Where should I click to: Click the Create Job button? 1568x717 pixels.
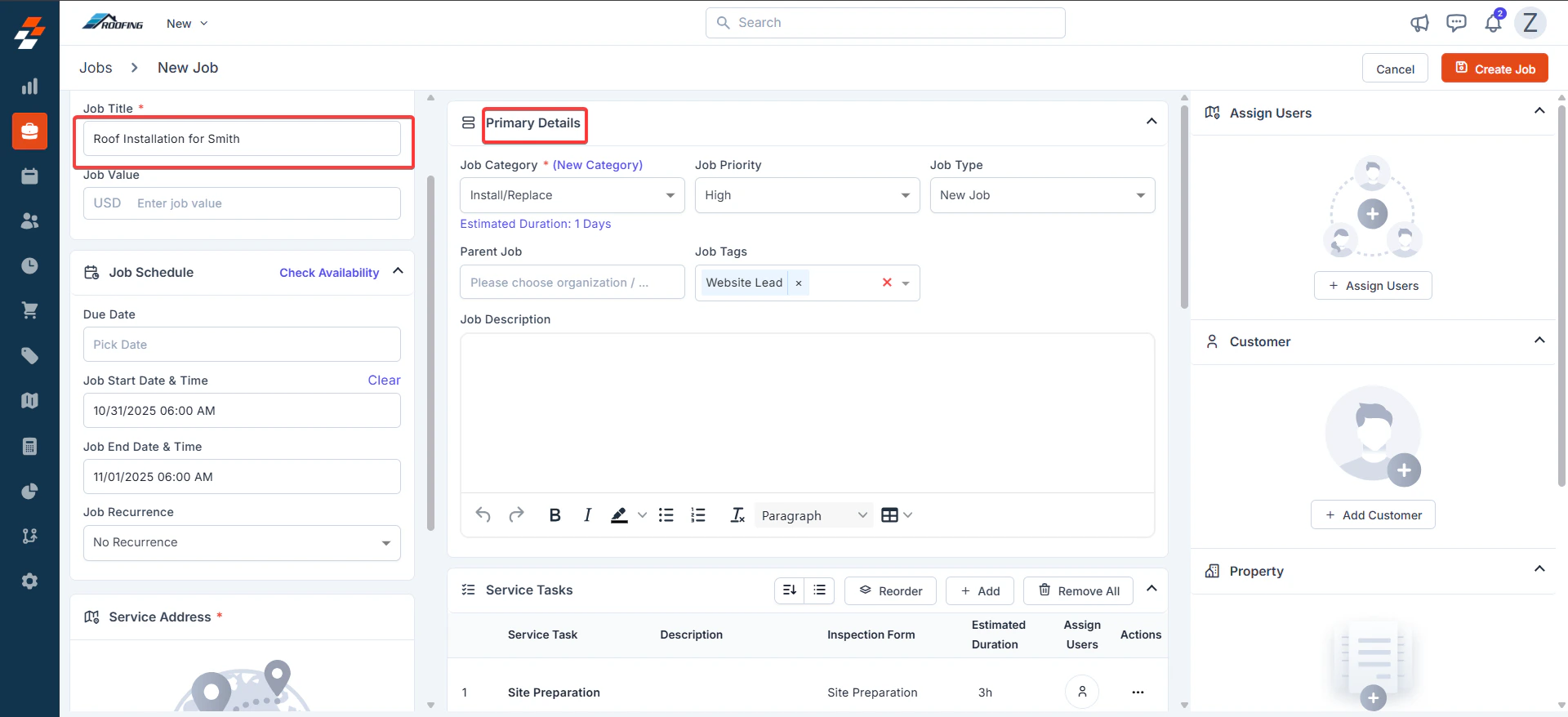1494,69
